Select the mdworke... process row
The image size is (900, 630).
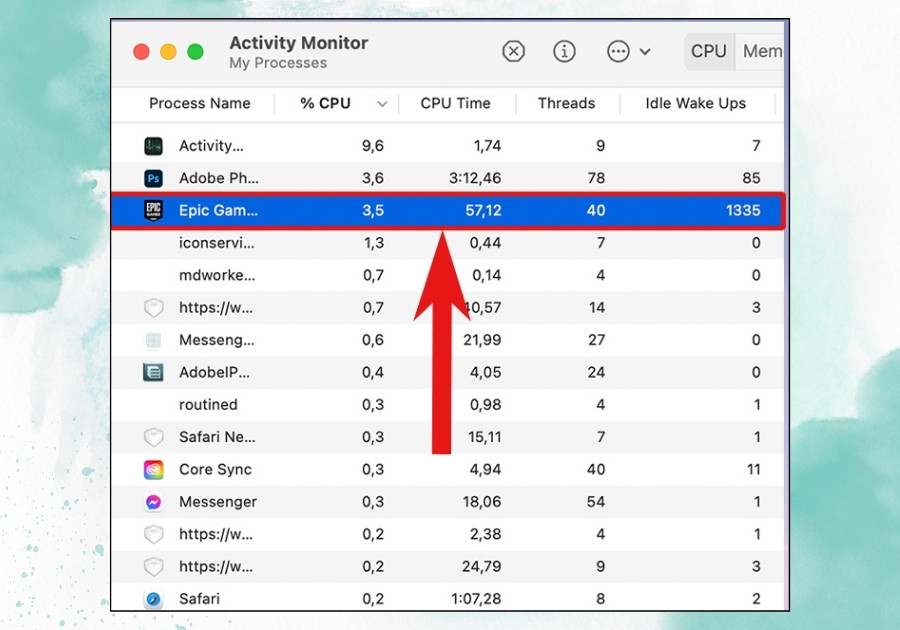[448, 275]
